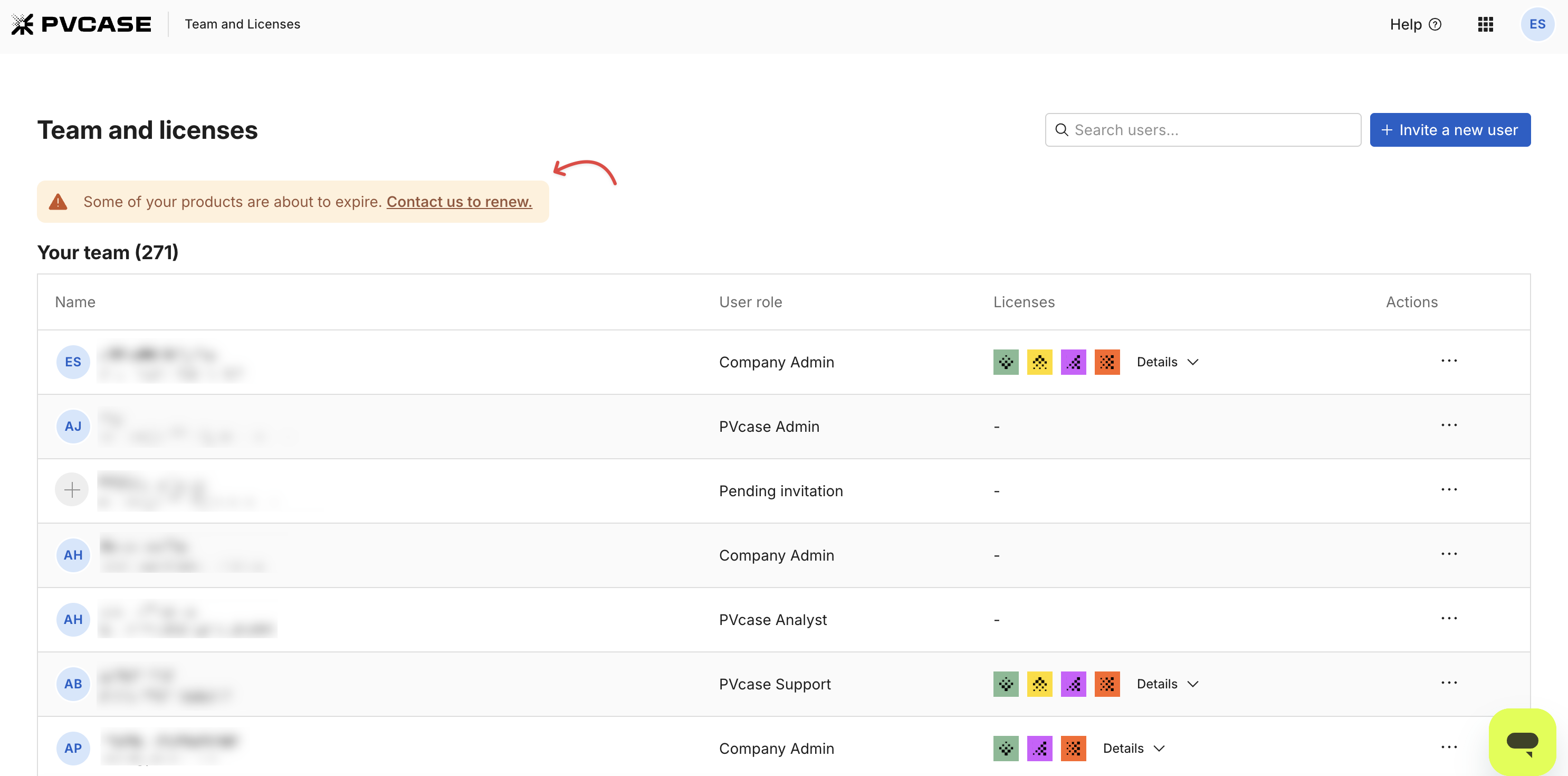Click the purple license icon in AB row
Screen dimensions: 1568x776
coord(1073,684)
